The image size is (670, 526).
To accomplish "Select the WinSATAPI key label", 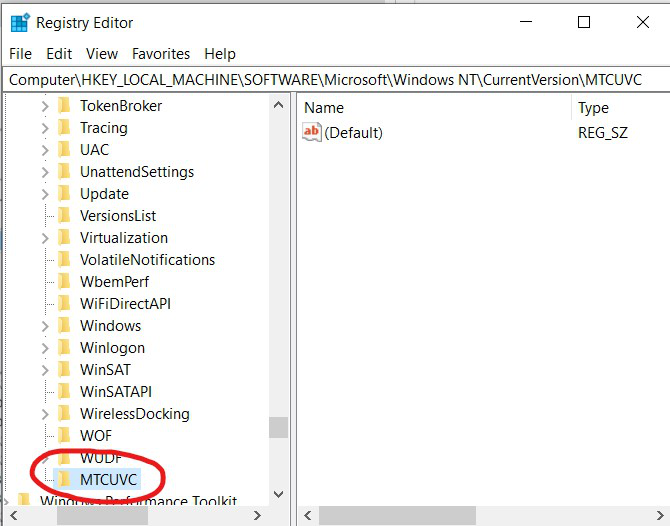I will pos(116,391).
